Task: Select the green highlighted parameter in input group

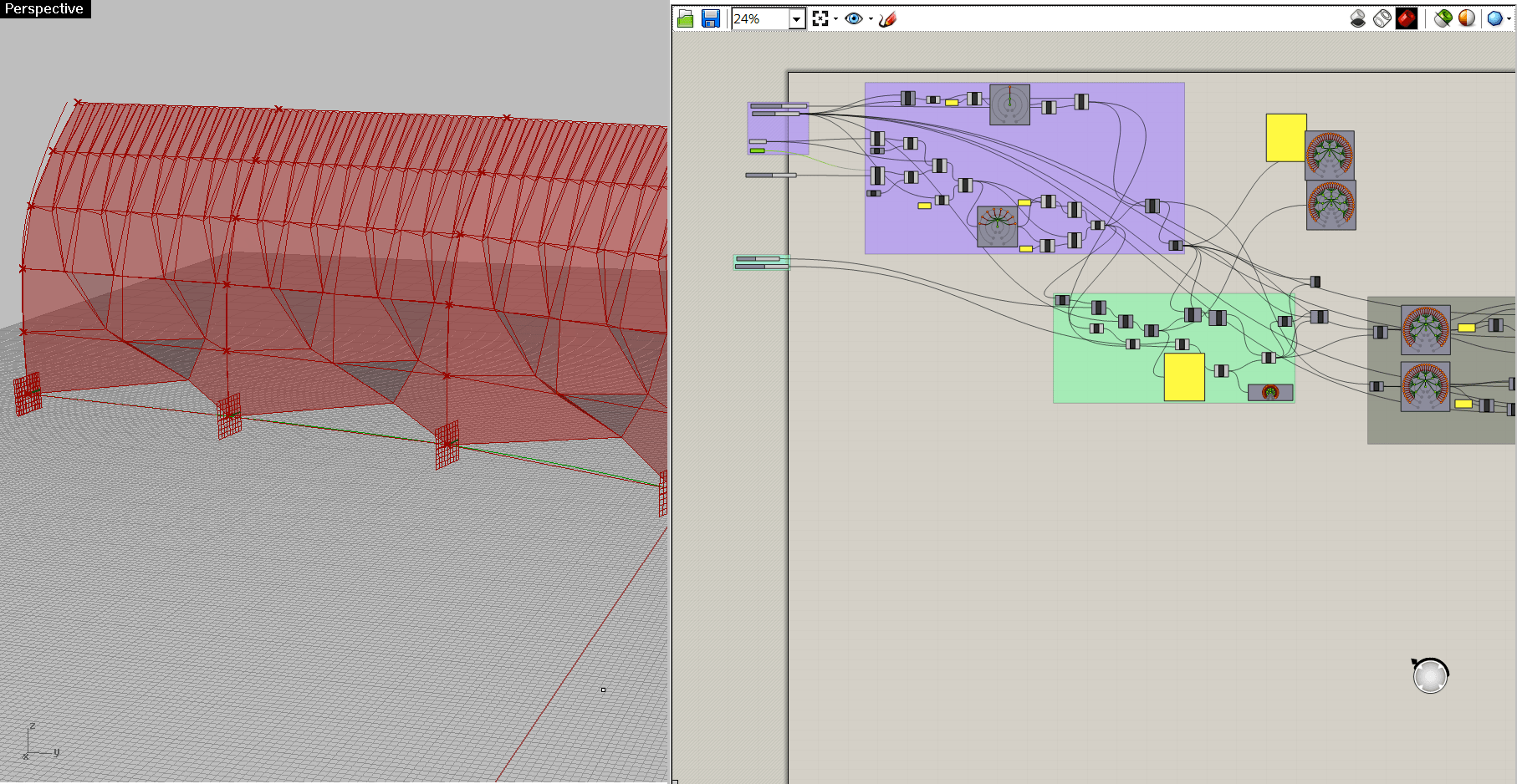Action: [x=758, y=150]
